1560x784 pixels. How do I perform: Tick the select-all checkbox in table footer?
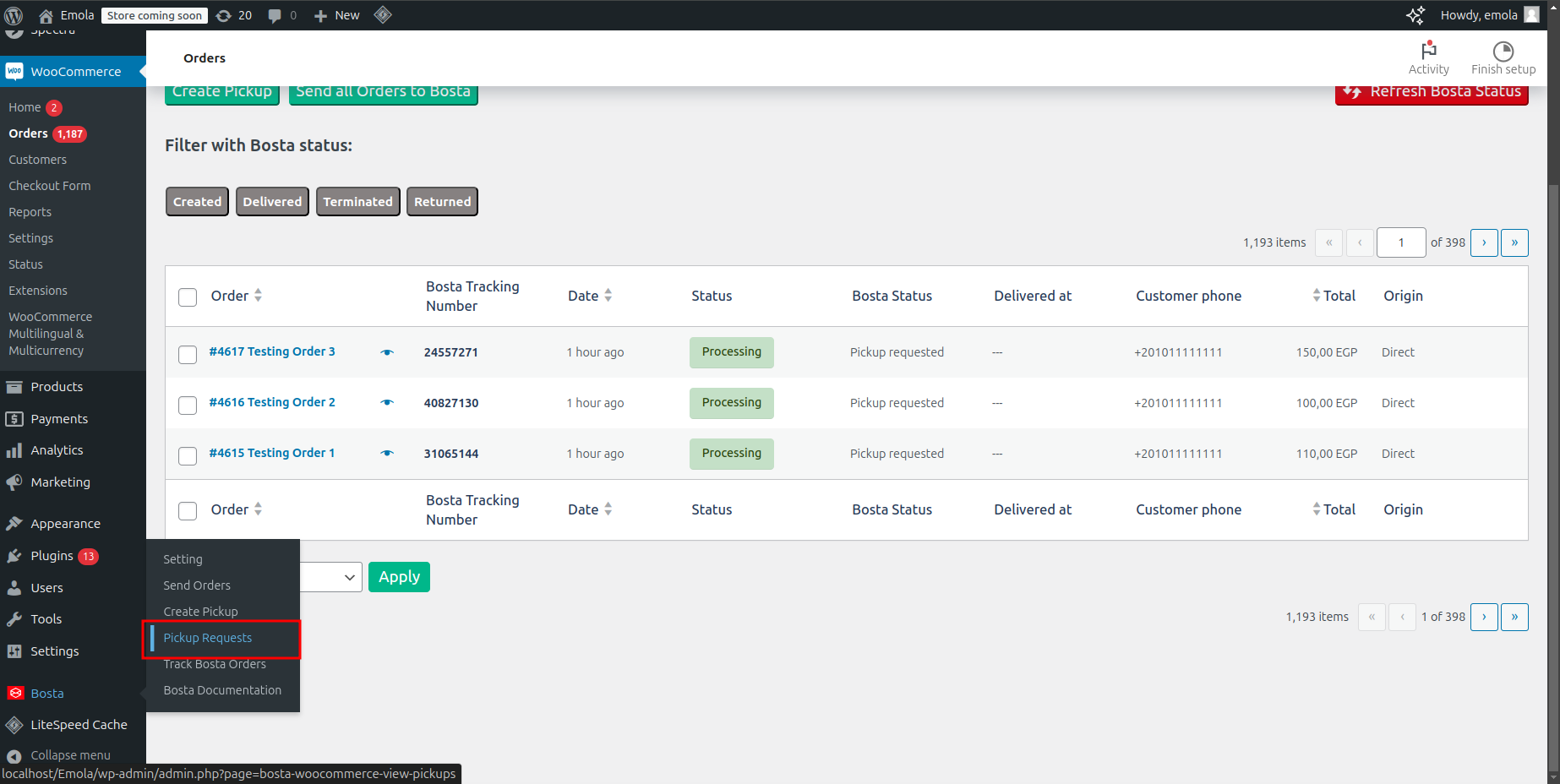coord(188,511)
